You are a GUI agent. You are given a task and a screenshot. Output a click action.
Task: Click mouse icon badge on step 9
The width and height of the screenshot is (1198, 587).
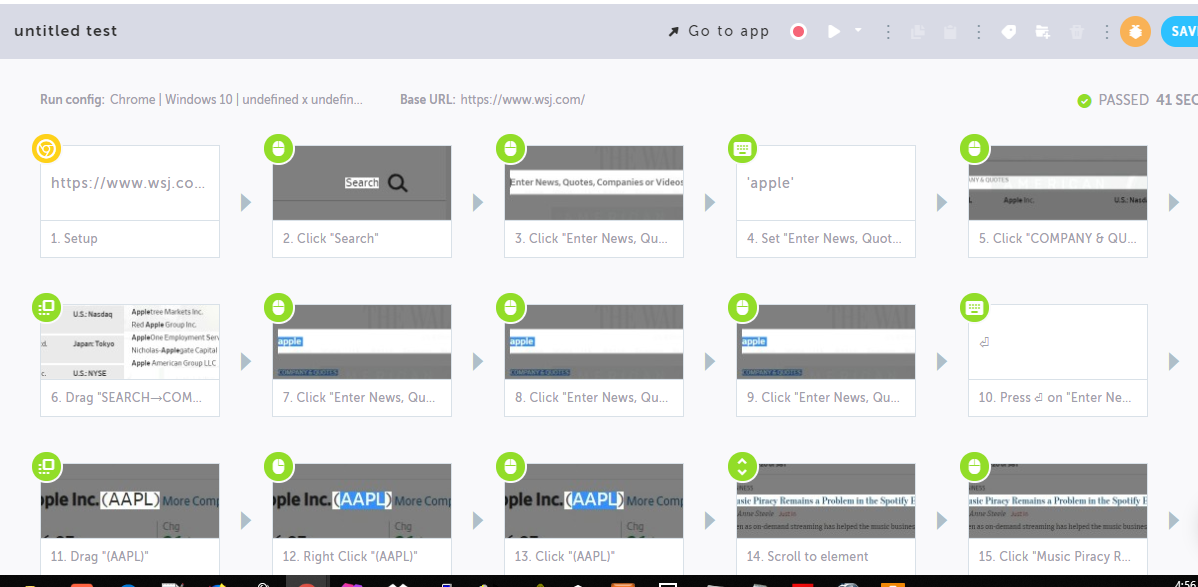742,307
